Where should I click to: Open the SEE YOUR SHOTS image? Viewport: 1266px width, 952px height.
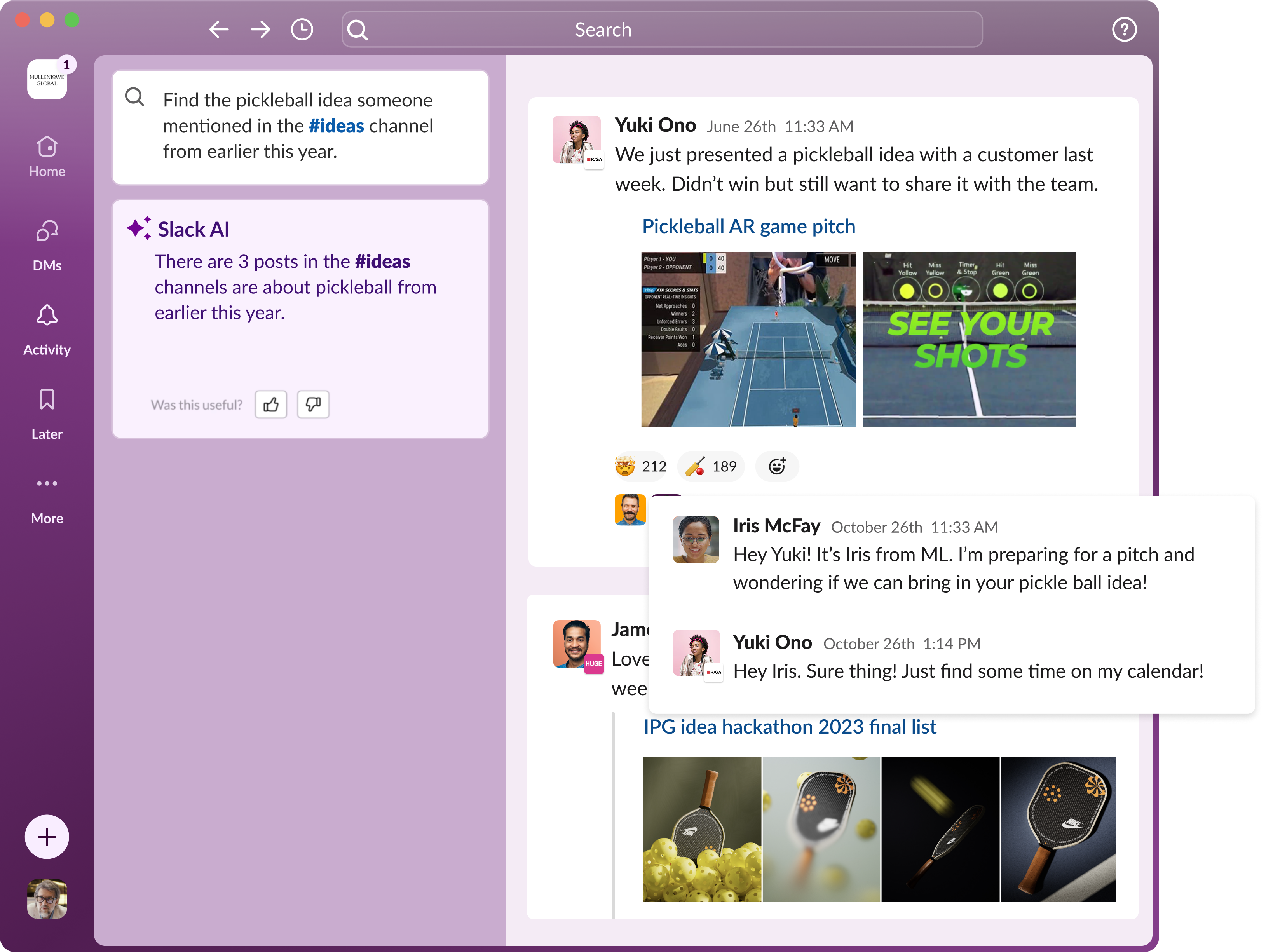[968, 340]
